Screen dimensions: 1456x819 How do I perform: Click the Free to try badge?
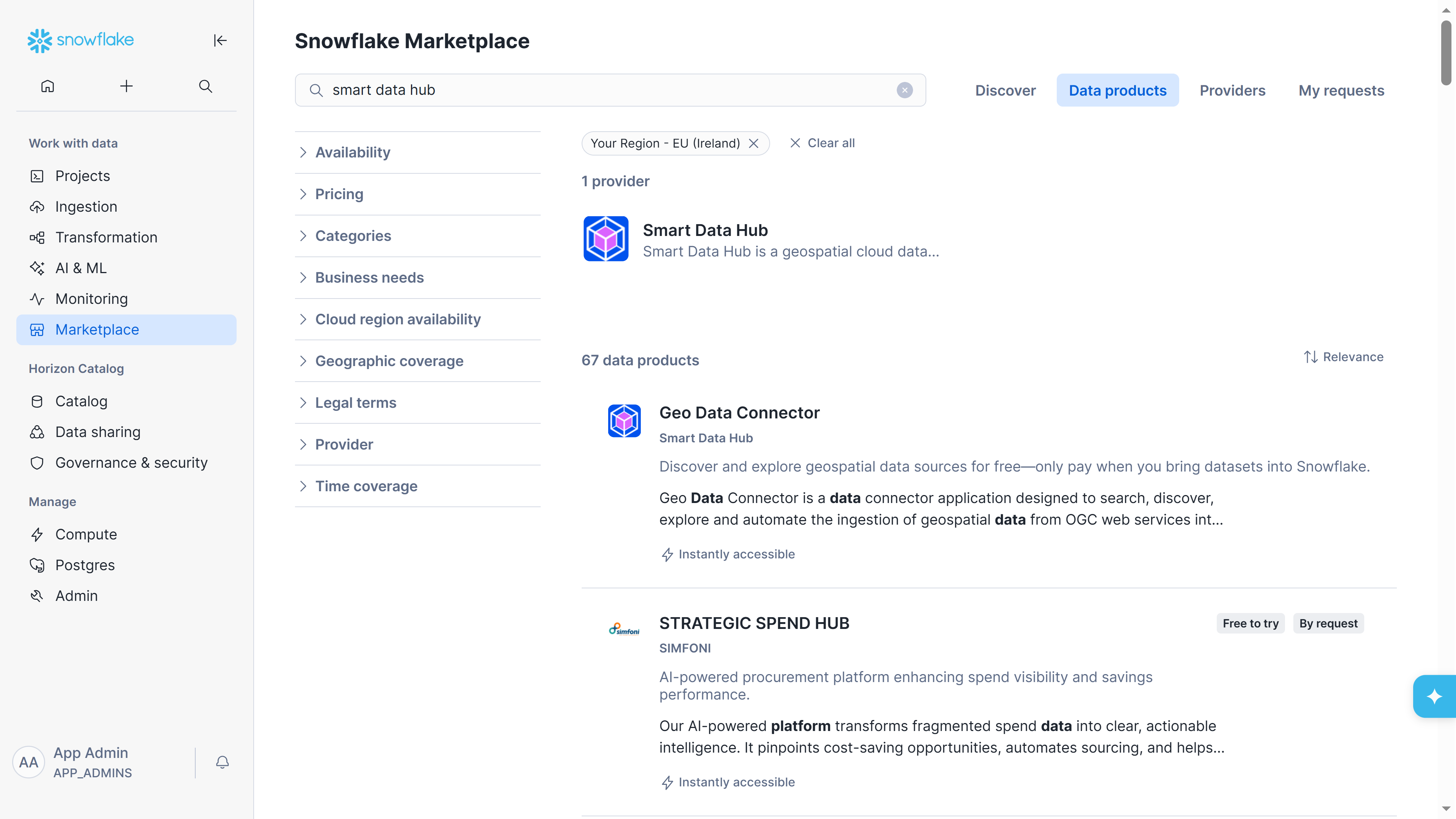[1250, 623]
